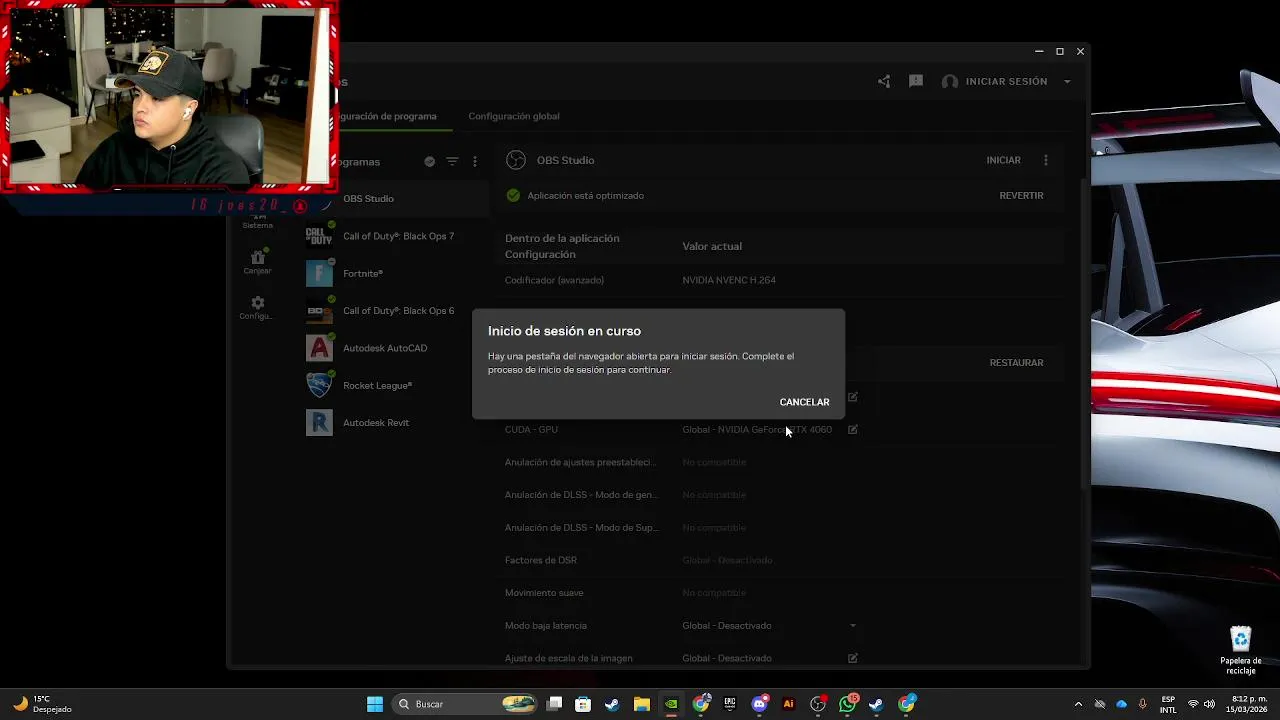Click the REVERTIR button

pyautogui.click(x=1021, y=196)
